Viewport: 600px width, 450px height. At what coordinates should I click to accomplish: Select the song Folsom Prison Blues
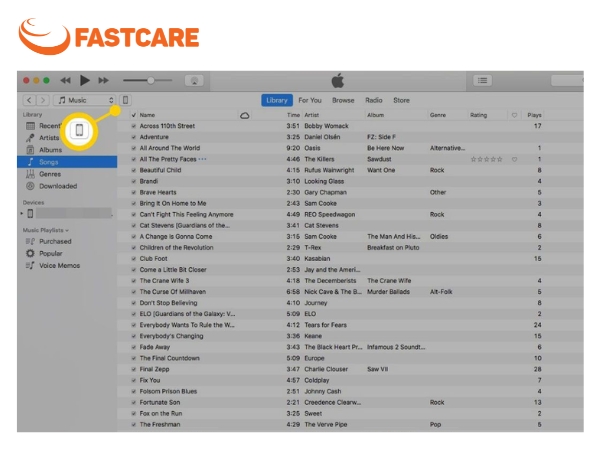tap(168, 391)
